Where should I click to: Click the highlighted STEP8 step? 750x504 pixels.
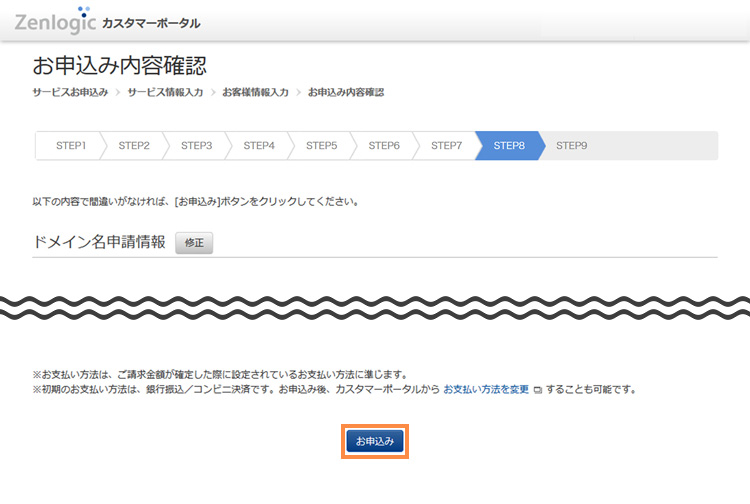pos(509,146)
